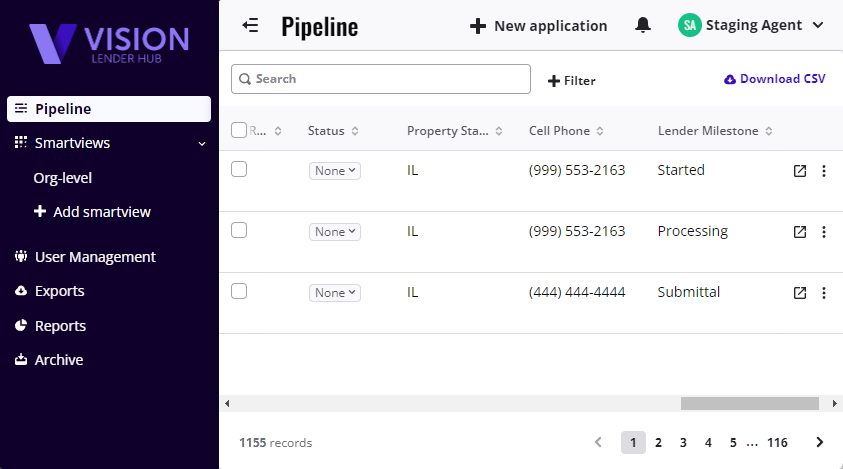Tick the checkbox for the Started row
The width and height of the screenshot is (843, 469).
[x=239, y=170]
